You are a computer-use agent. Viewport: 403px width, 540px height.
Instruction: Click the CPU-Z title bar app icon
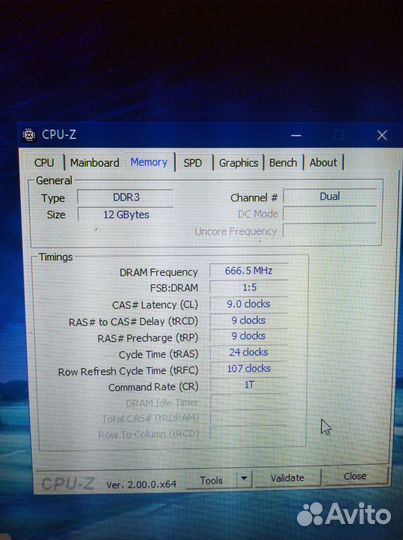[29, 135]
